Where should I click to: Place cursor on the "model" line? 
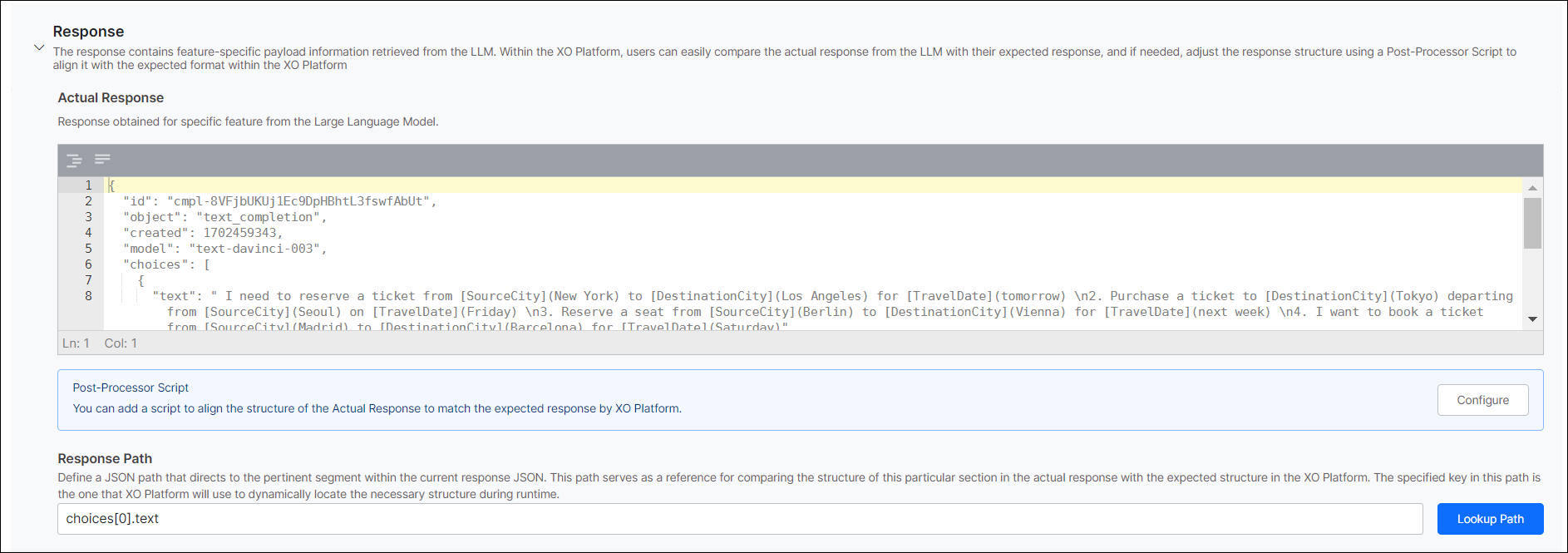coord(224,249)
